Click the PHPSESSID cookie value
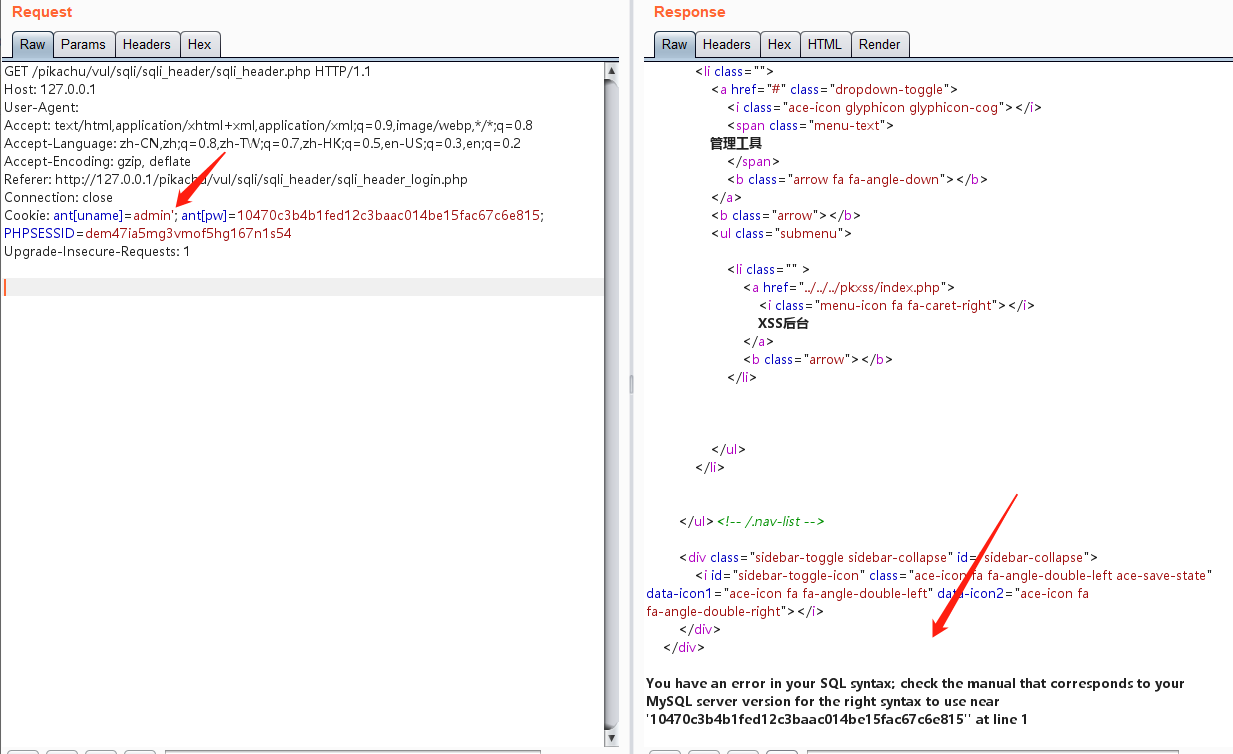The width and height of the screenshot is (1233, 754). pyautogui.click(x=188, y=233)
